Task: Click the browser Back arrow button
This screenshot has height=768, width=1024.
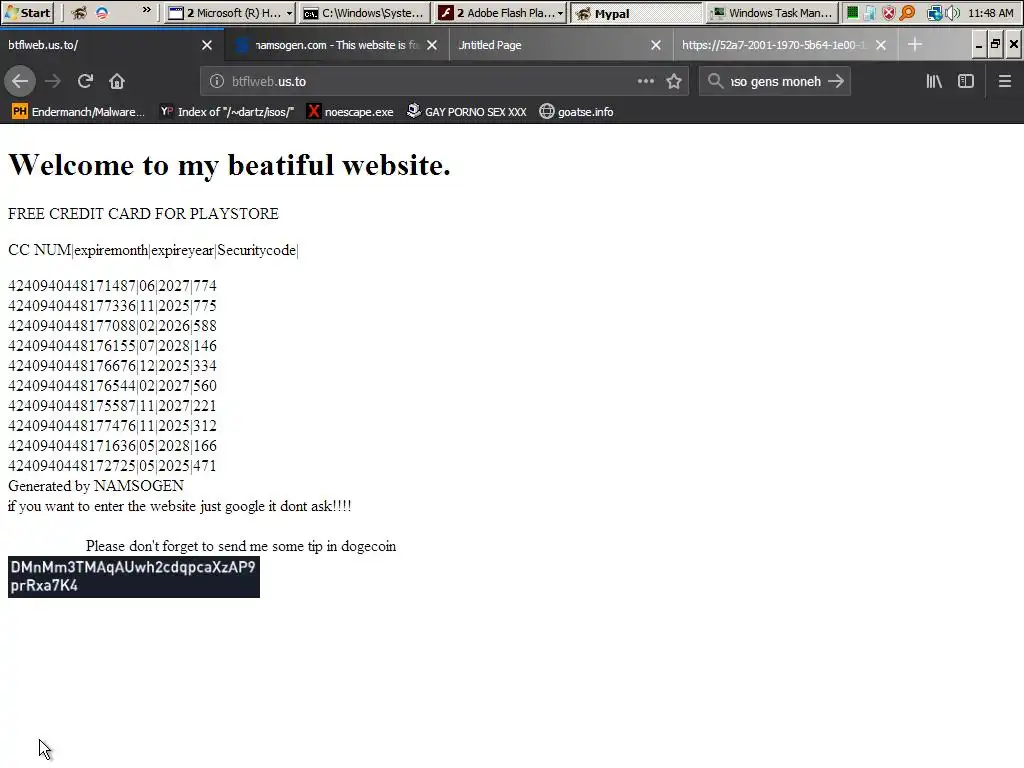Action: (20, 81)
